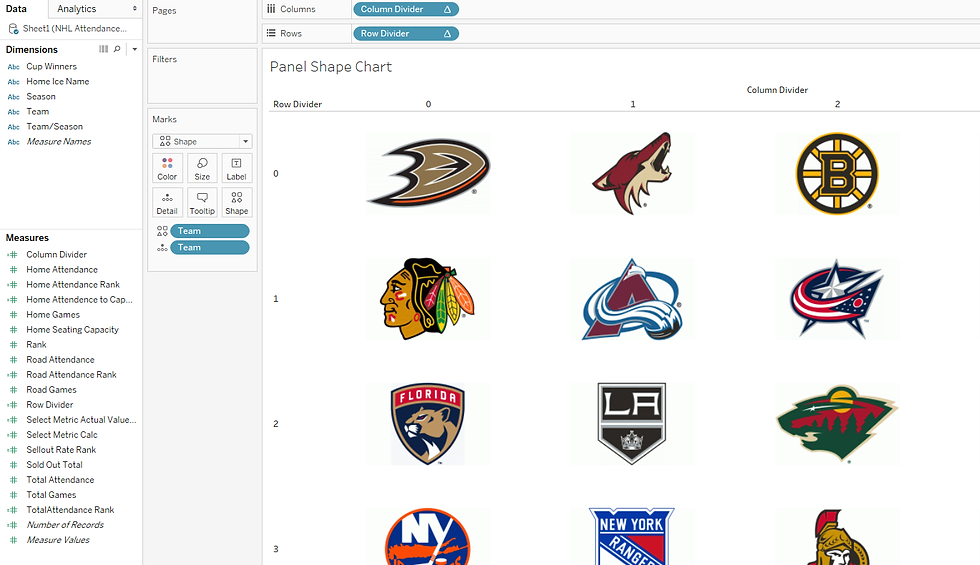
Task: Select the Cup Winners dimension
Action: click(51, 66)
